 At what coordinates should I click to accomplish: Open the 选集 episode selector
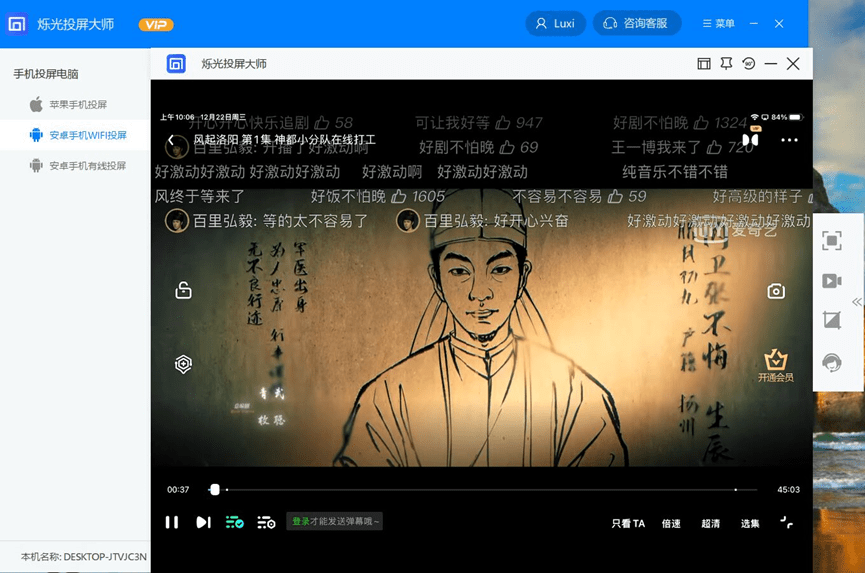point(750,523)
